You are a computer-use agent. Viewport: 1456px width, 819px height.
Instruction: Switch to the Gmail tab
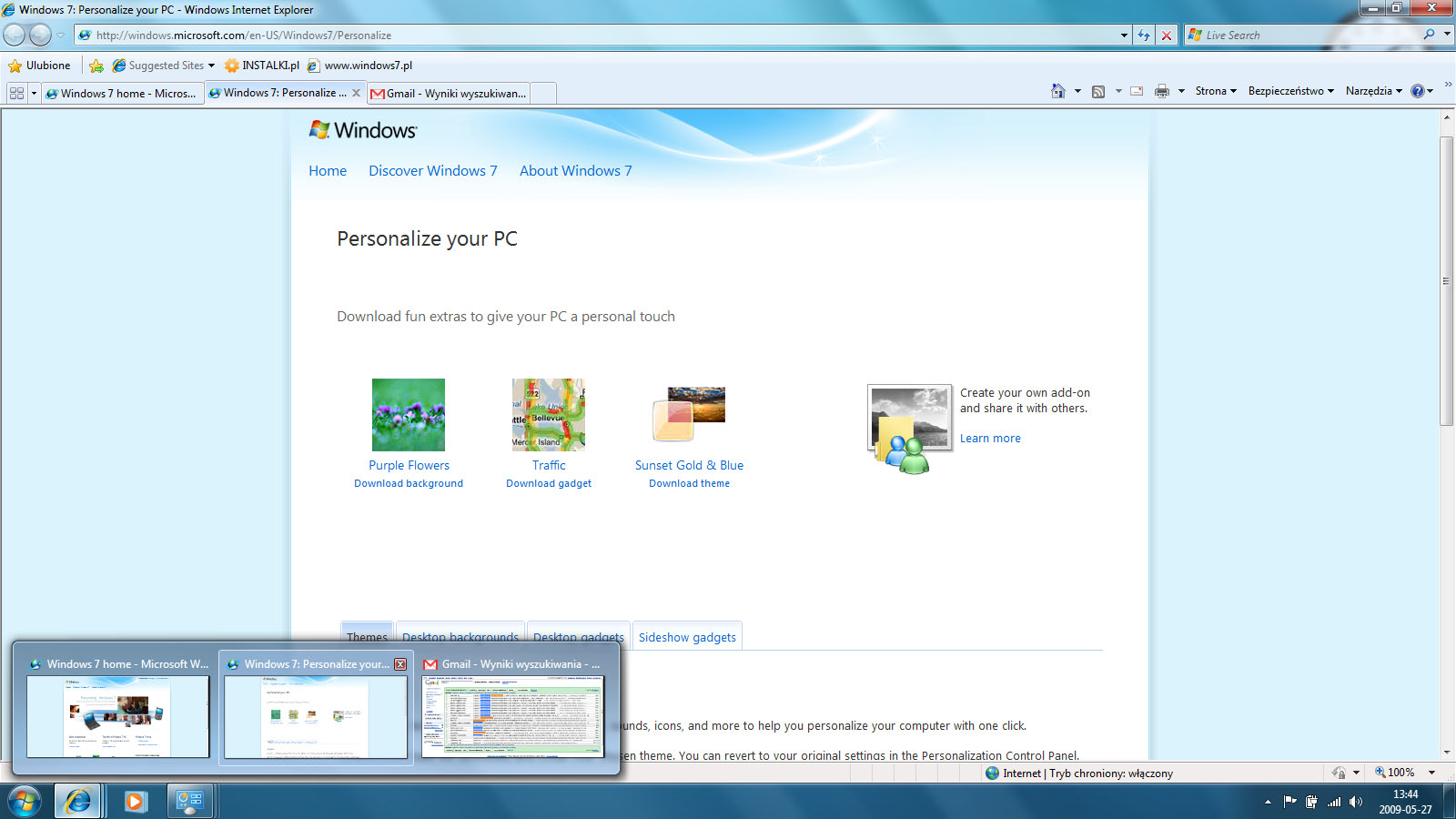point(449,93)
